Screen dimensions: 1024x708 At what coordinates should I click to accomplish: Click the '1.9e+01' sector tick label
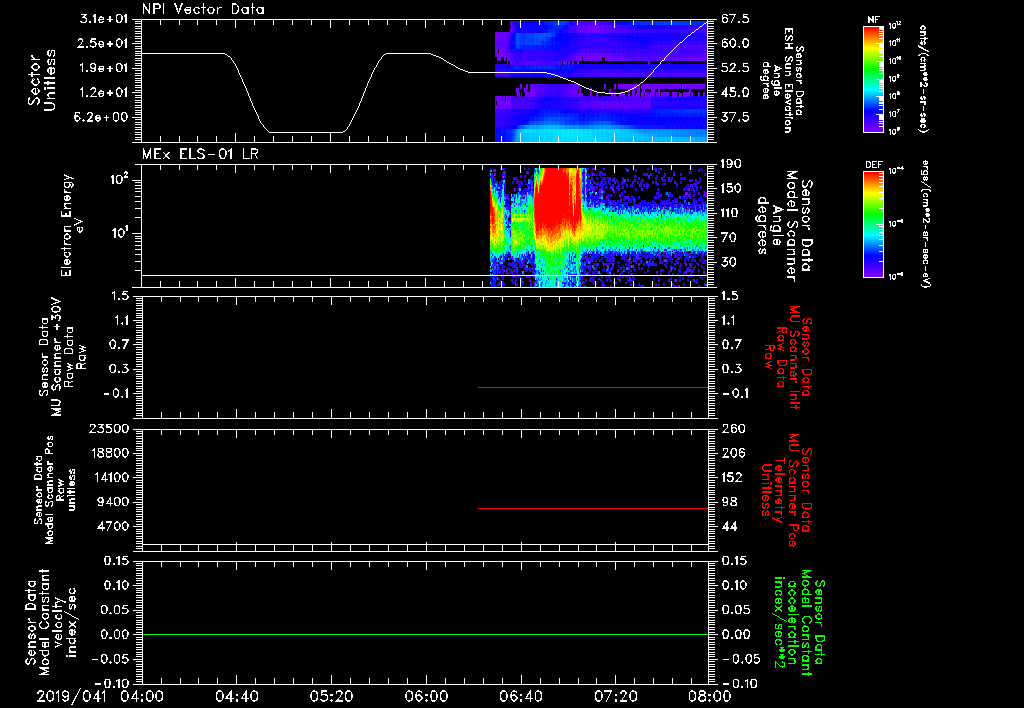click(x=104, y=68)
